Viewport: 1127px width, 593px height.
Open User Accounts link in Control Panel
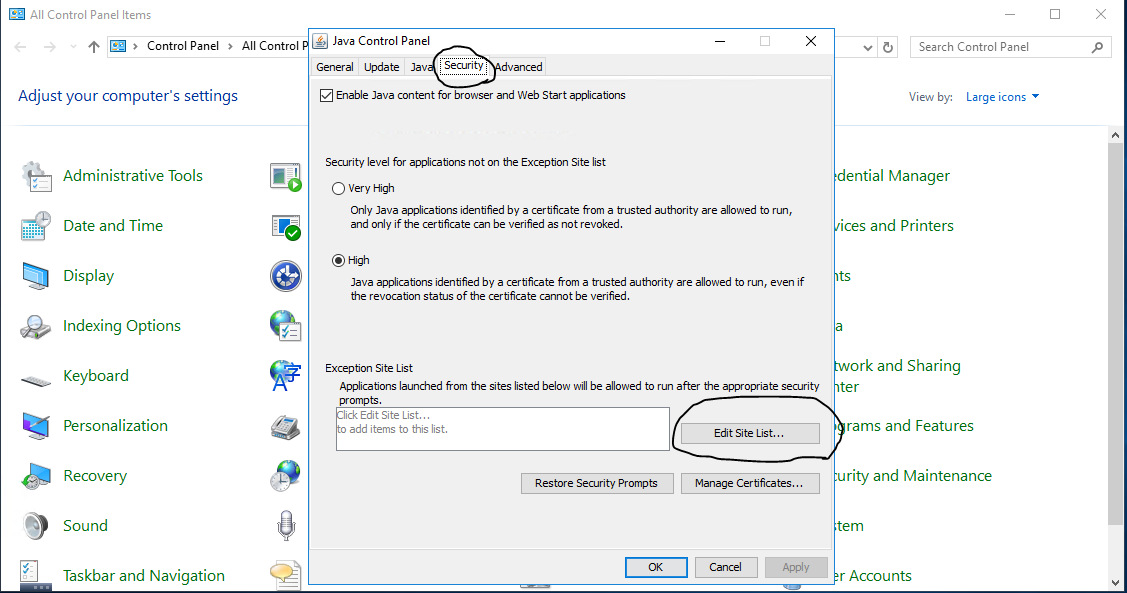pyautogui.click(x=873, y=576)
